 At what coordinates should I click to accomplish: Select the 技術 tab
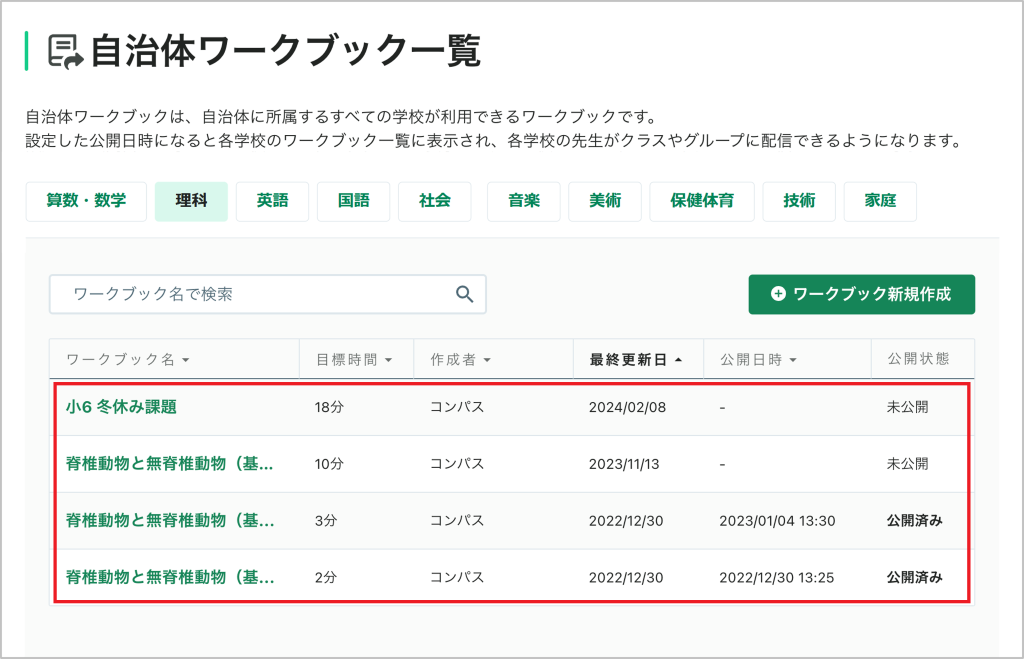tap(799, 201)
